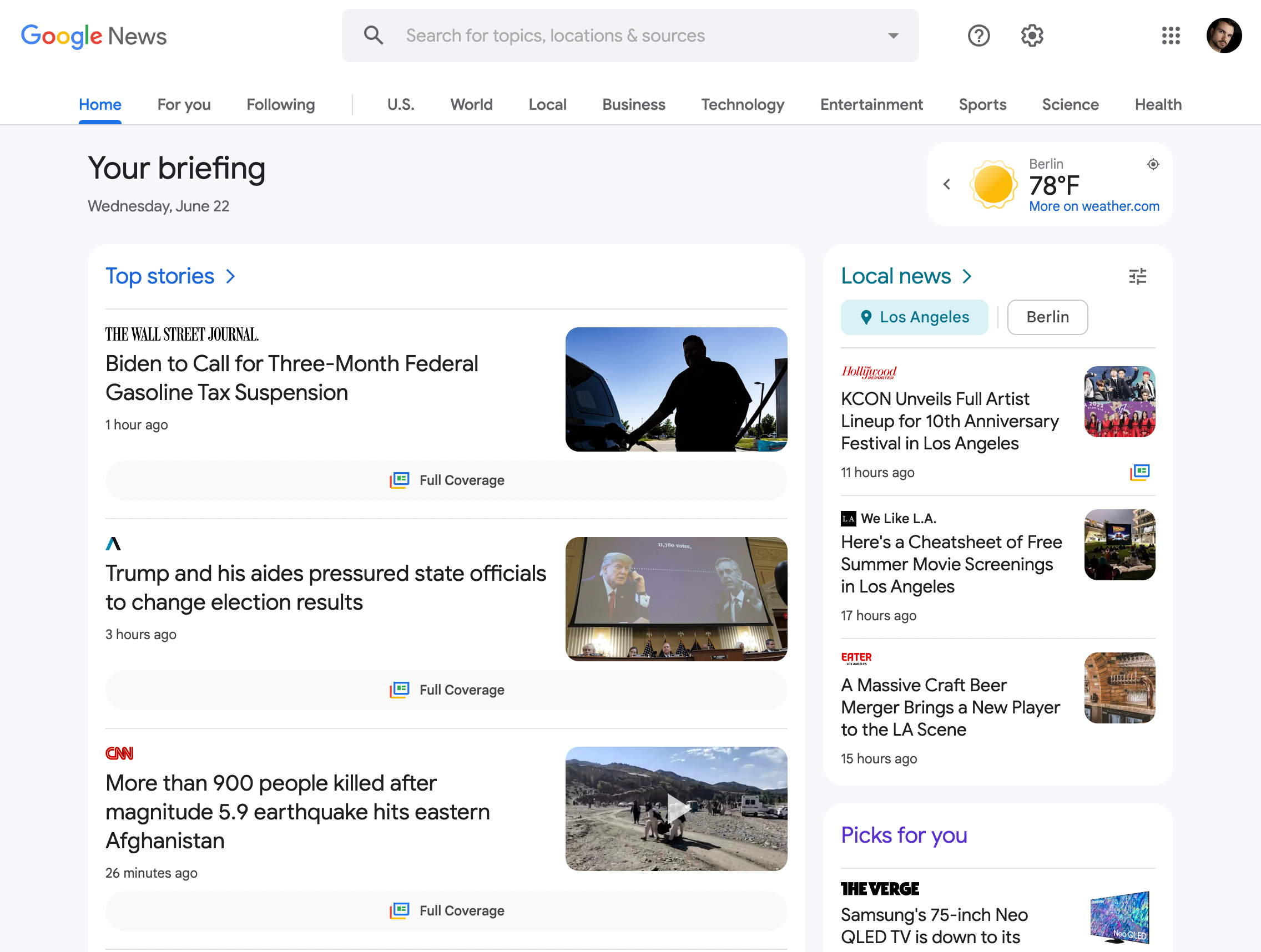Open the U.S. news tab
The width and height of the screenshot is (1261, 952).
click(x=401, y=104)
